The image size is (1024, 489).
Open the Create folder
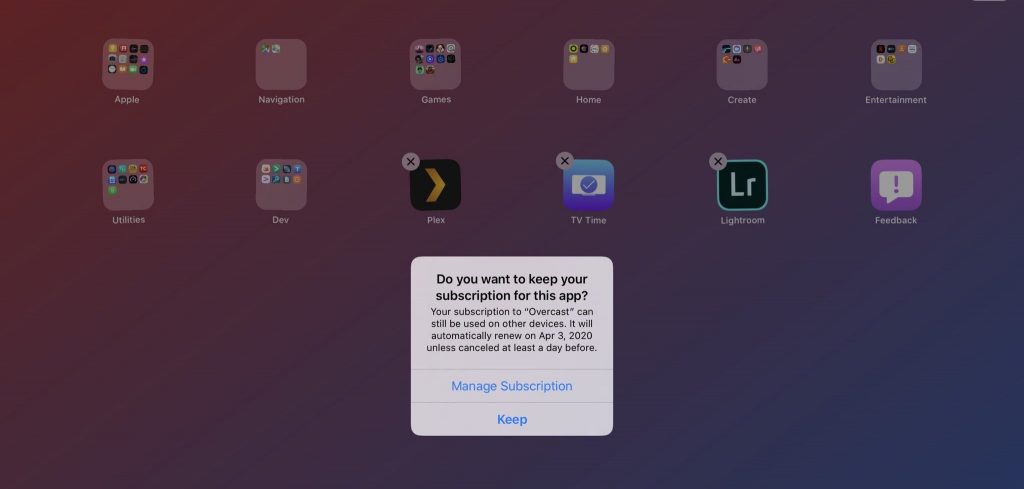click(x=742, y=64)
